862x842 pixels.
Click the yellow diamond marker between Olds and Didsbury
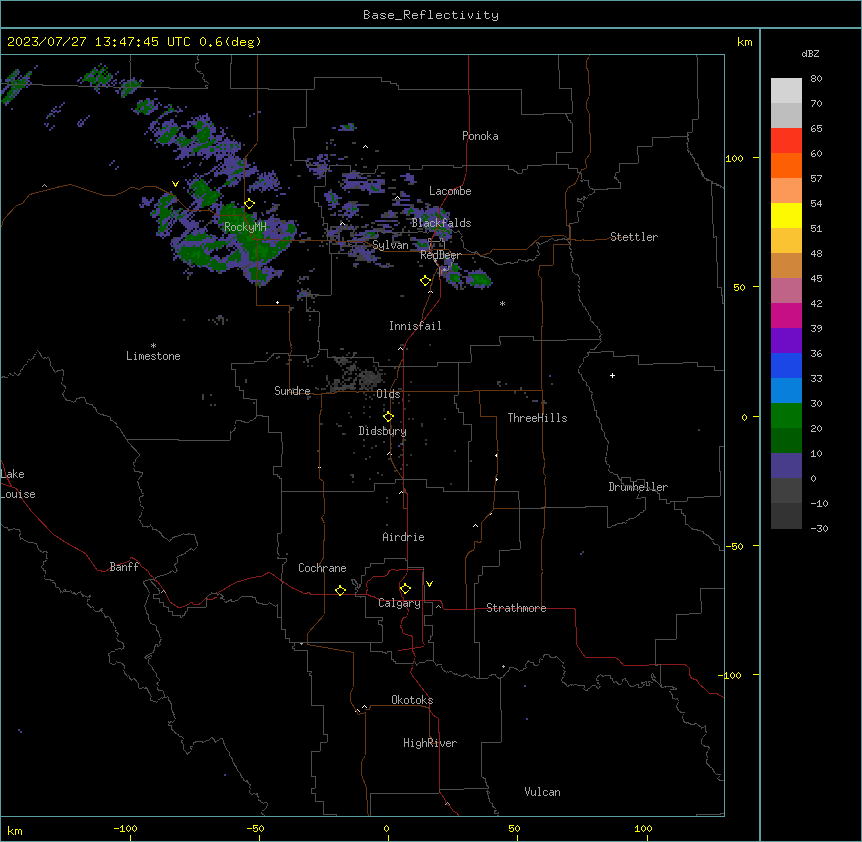[389, 417]
